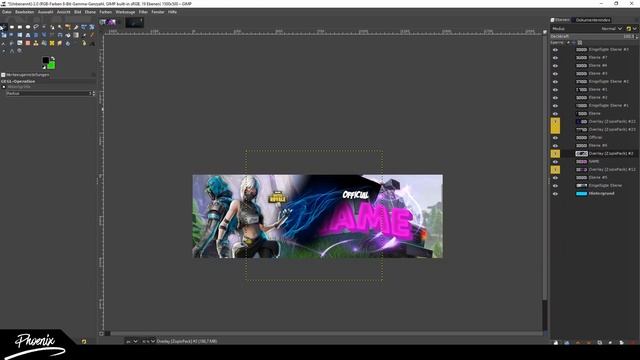Switch to the Ebenen tab
The height and width of the screenshot is (360, 640).
(x=560, y=20)
